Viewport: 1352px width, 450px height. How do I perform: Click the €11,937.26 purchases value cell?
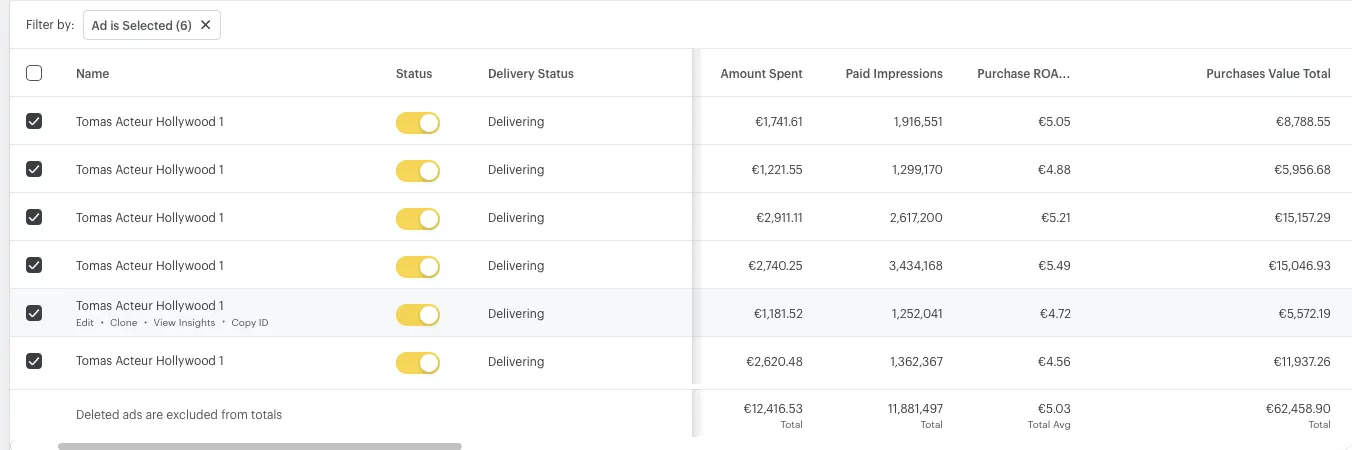tap(1301, 362)
